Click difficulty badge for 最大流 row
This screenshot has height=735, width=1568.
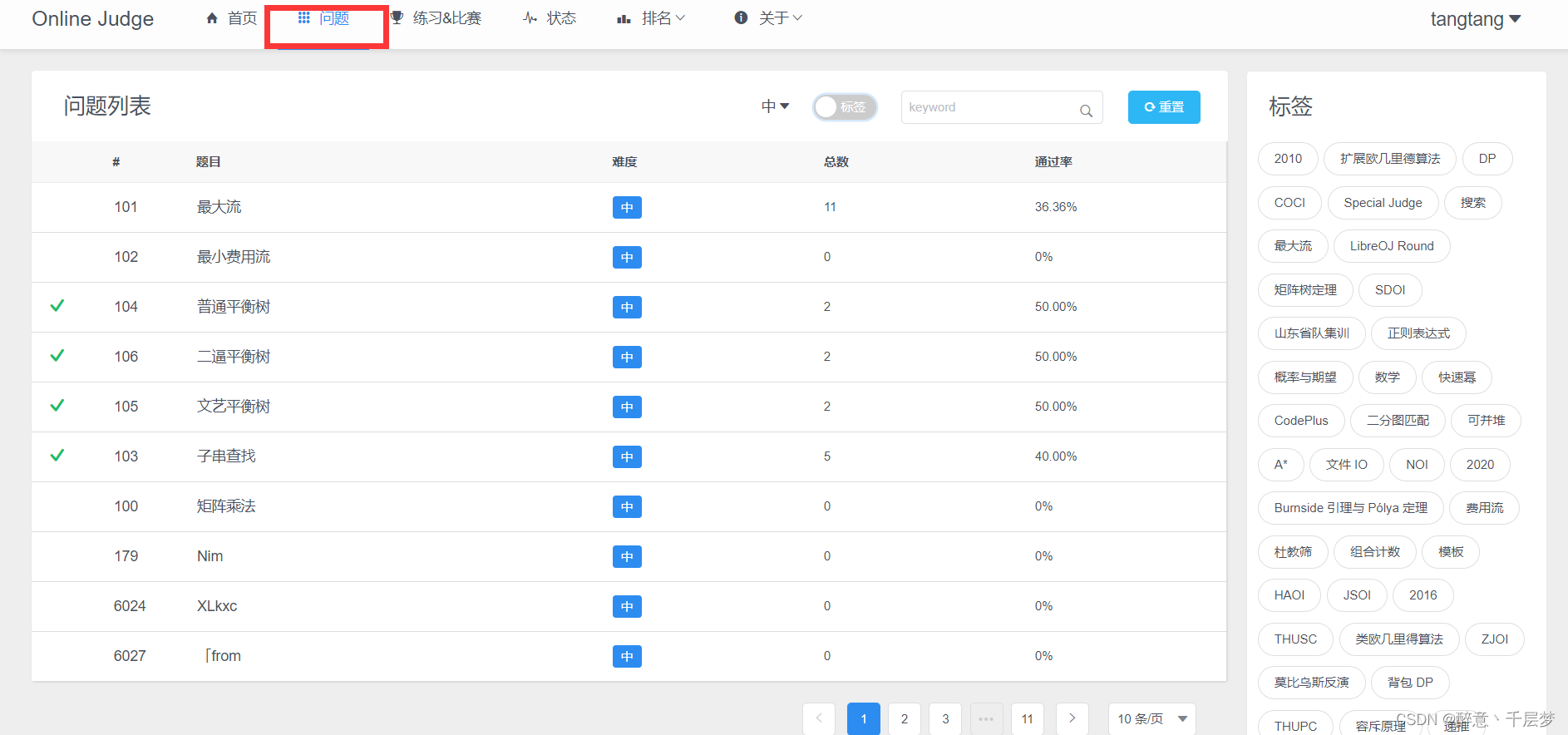(x=627, y=207)
